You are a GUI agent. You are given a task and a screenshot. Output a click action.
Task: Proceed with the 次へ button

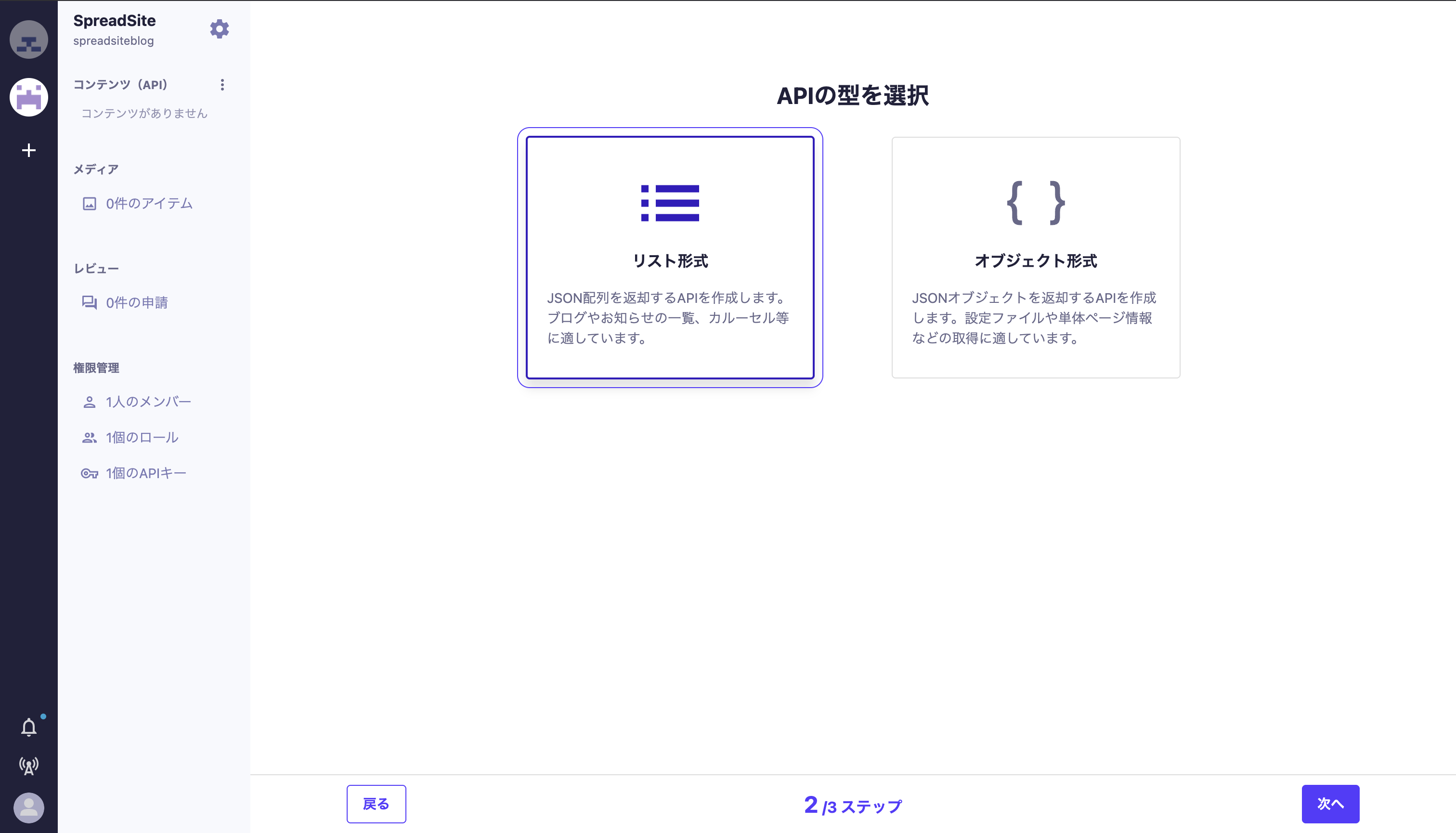(x=1330, y=804)
